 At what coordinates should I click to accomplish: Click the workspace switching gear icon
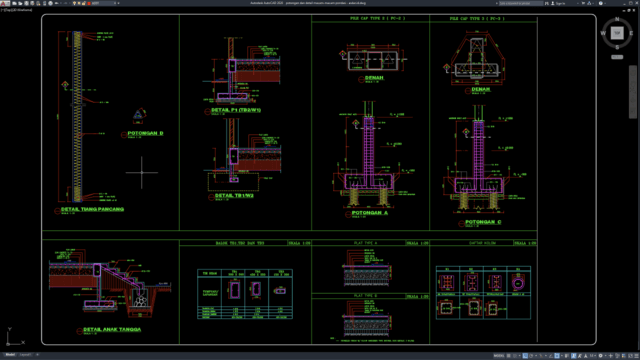(x=600, y=356)
